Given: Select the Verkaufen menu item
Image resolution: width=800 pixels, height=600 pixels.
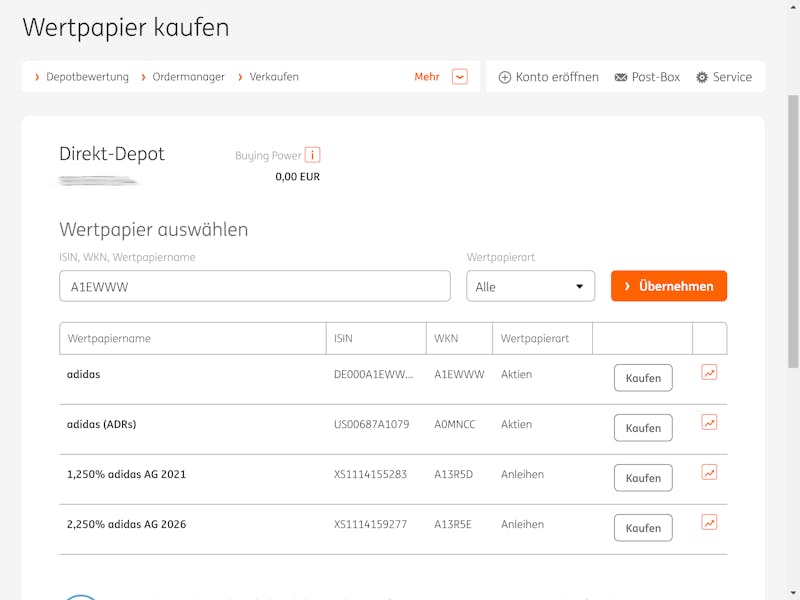Looking at the screenshot, I should (x=274, y=77).
